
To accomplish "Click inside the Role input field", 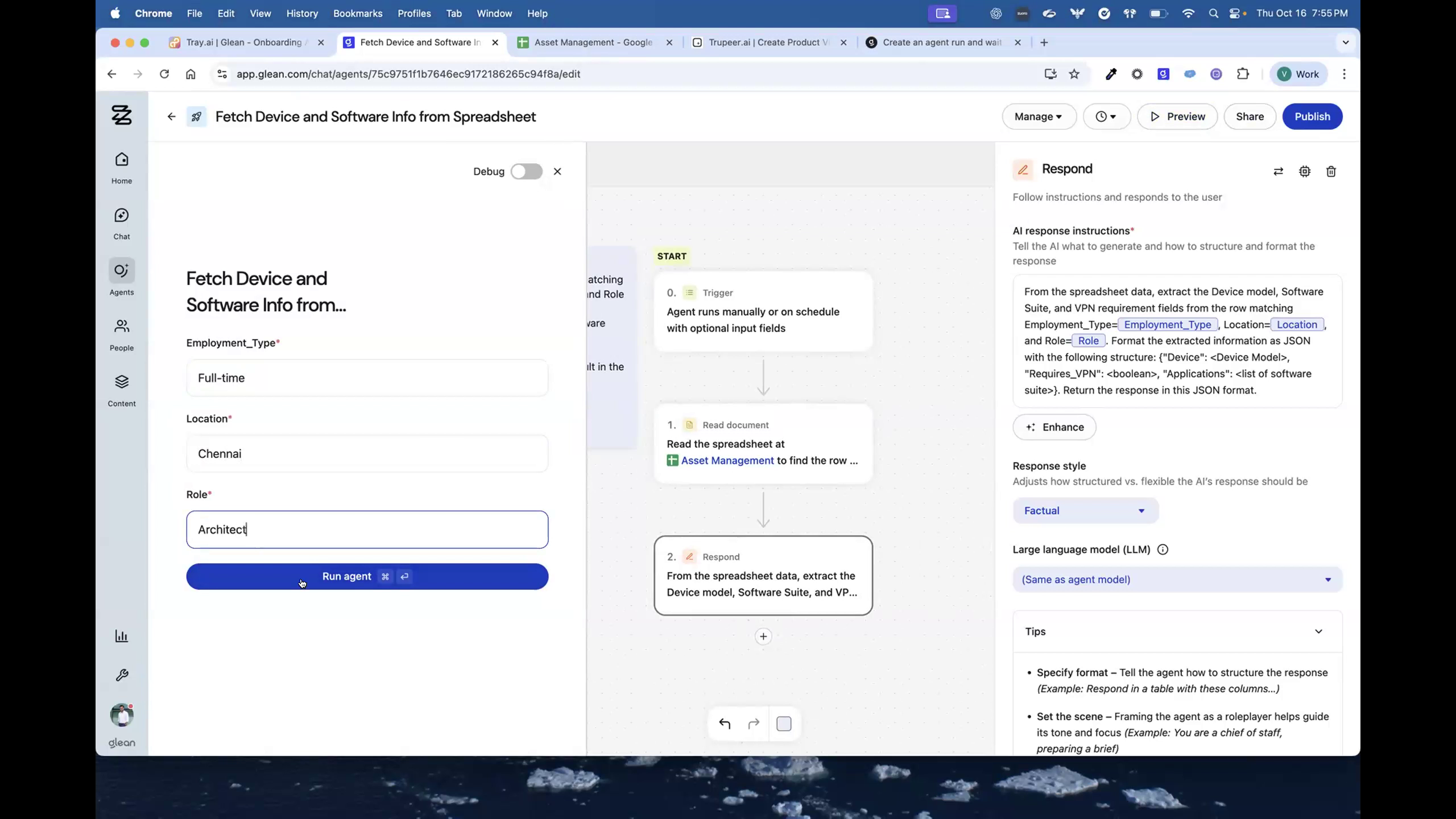I will 367,529.
